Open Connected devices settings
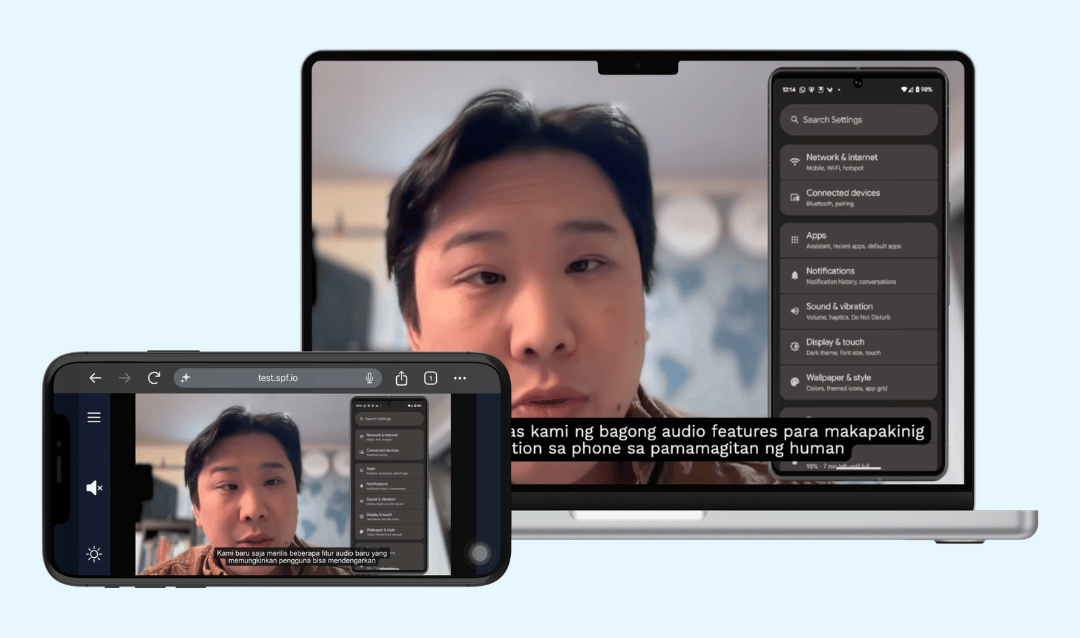The width and height of the screenshot is (1080, 638). pyautogui.click(x=859, y=198)
